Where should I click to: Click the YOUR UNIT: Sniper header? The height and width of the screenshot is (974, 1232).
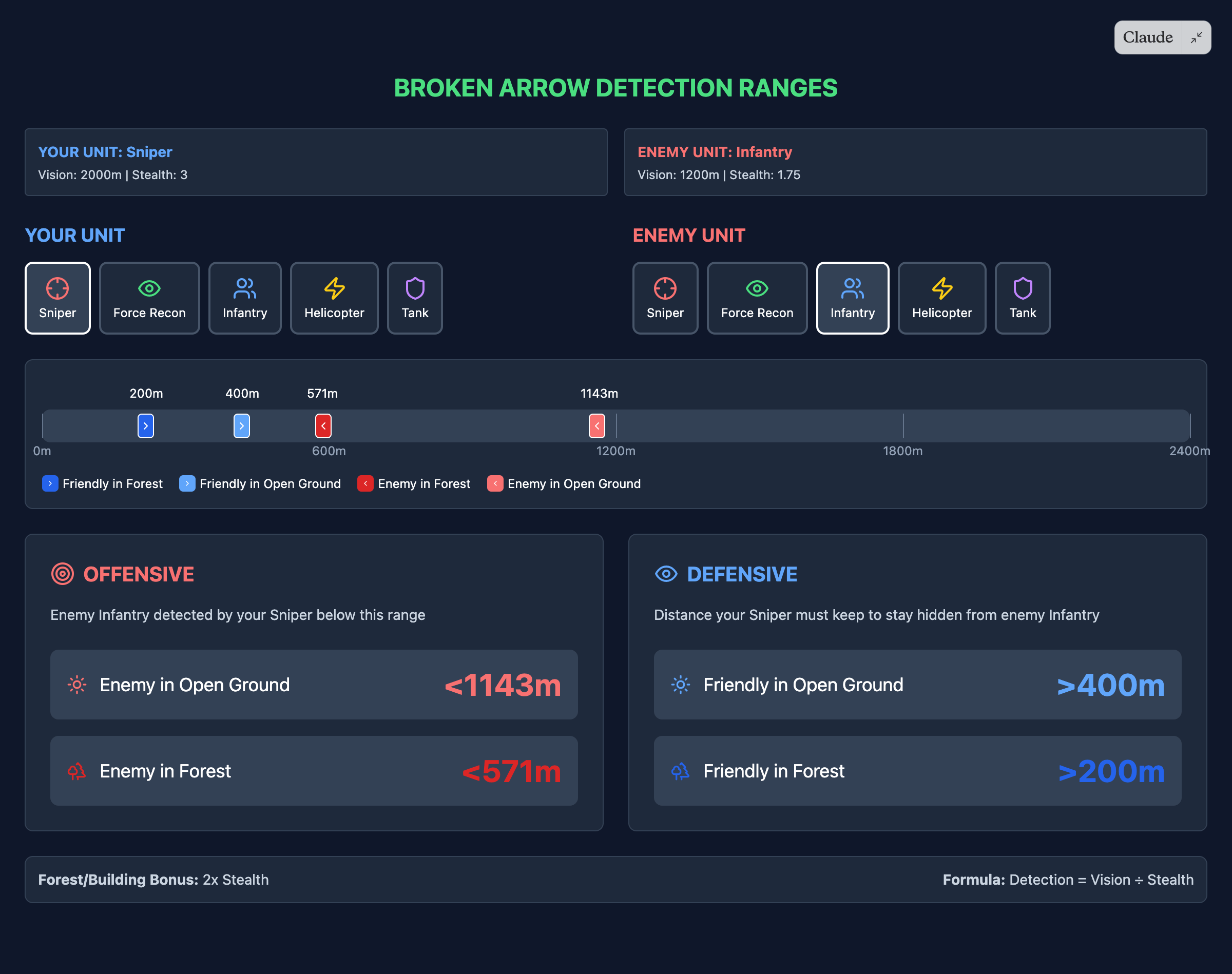(105, 152)
